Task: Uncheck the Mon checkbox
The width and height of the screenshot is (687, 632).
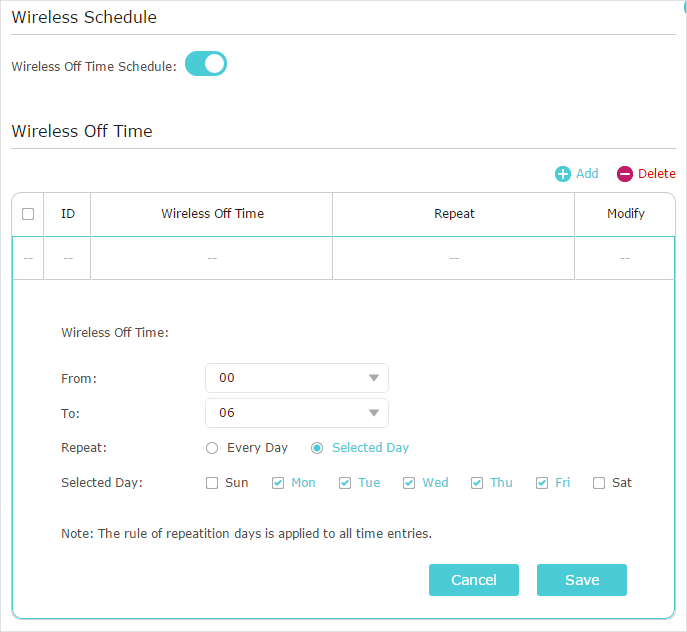Action: [x=278, y=483]
